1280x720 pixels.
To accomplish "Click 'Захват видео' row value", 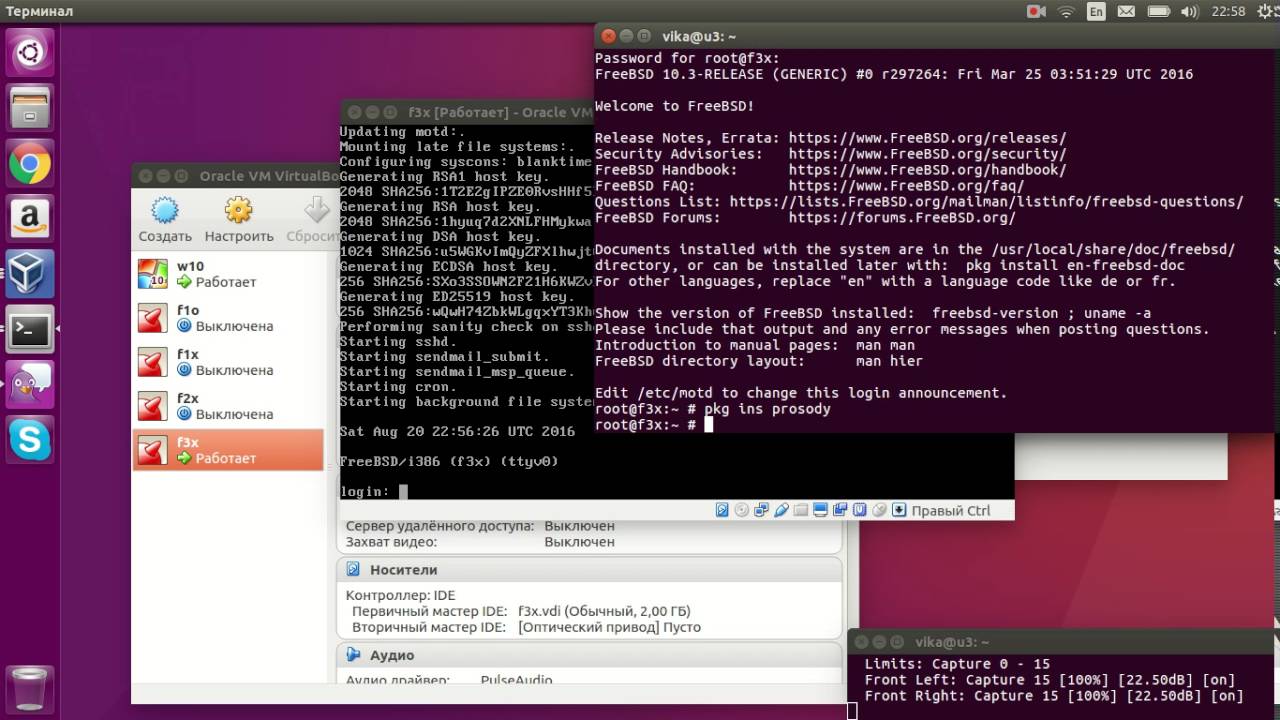I will click(579, 541).
